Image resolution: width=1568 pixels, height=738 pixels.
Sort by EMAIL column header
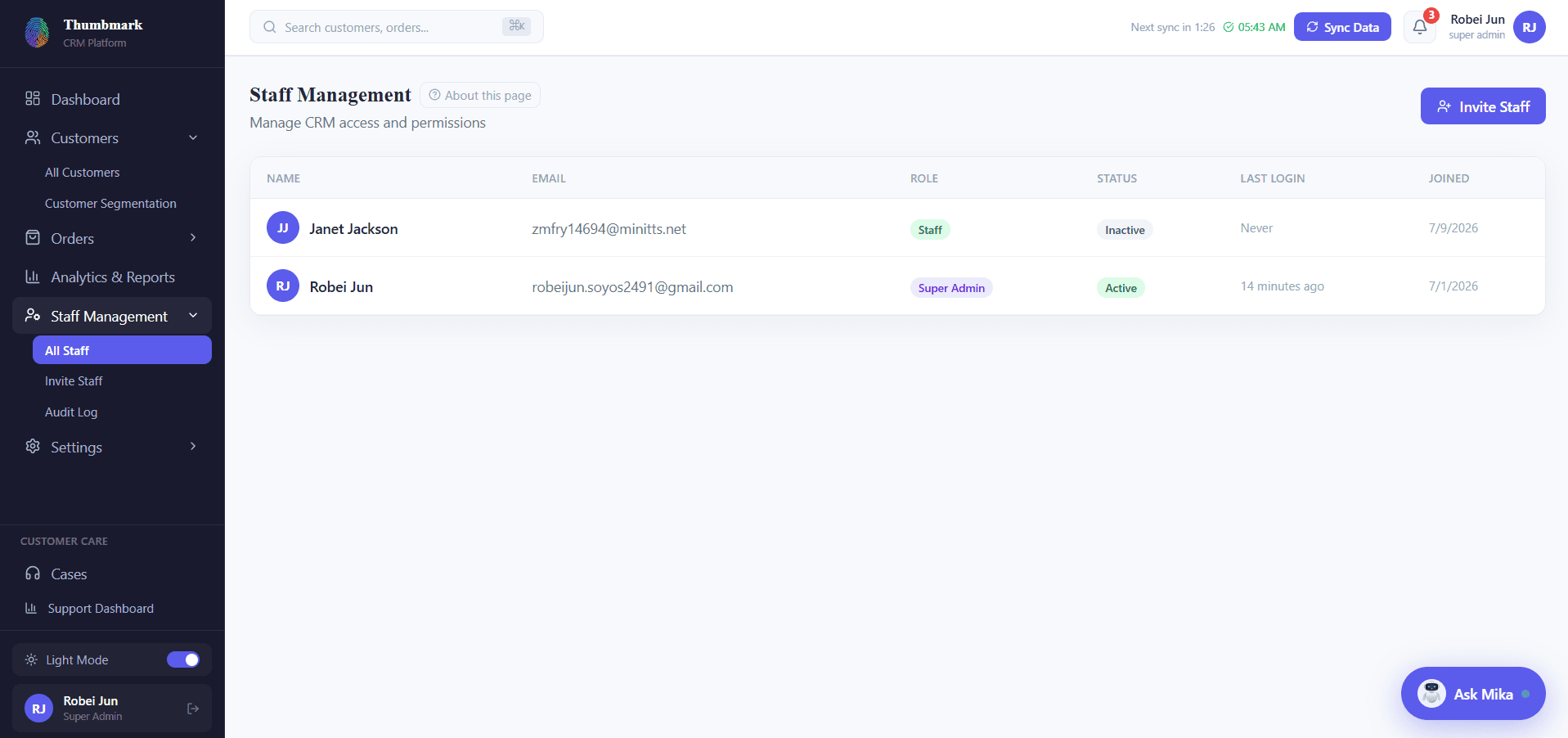549,178
